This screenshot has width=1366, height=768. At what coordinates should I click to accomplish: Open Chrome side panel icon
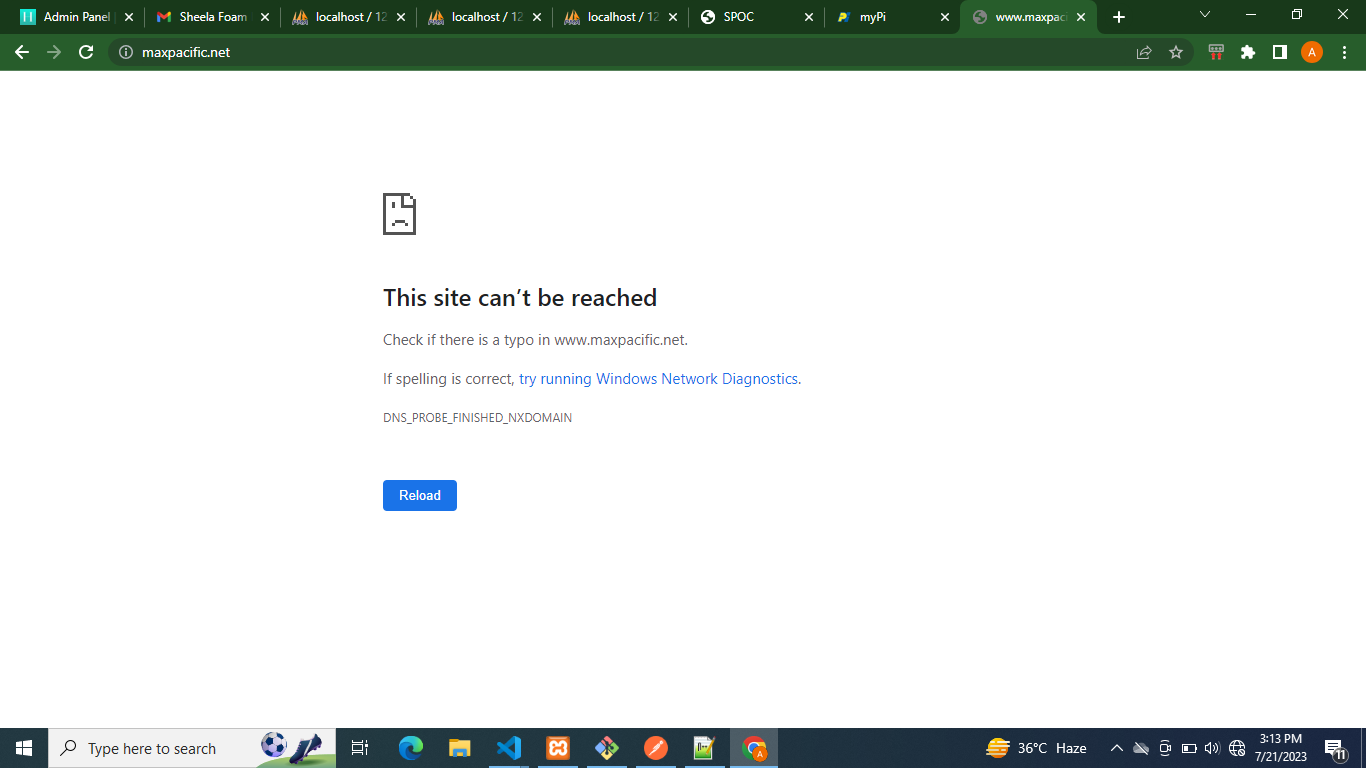point(1279,52)
